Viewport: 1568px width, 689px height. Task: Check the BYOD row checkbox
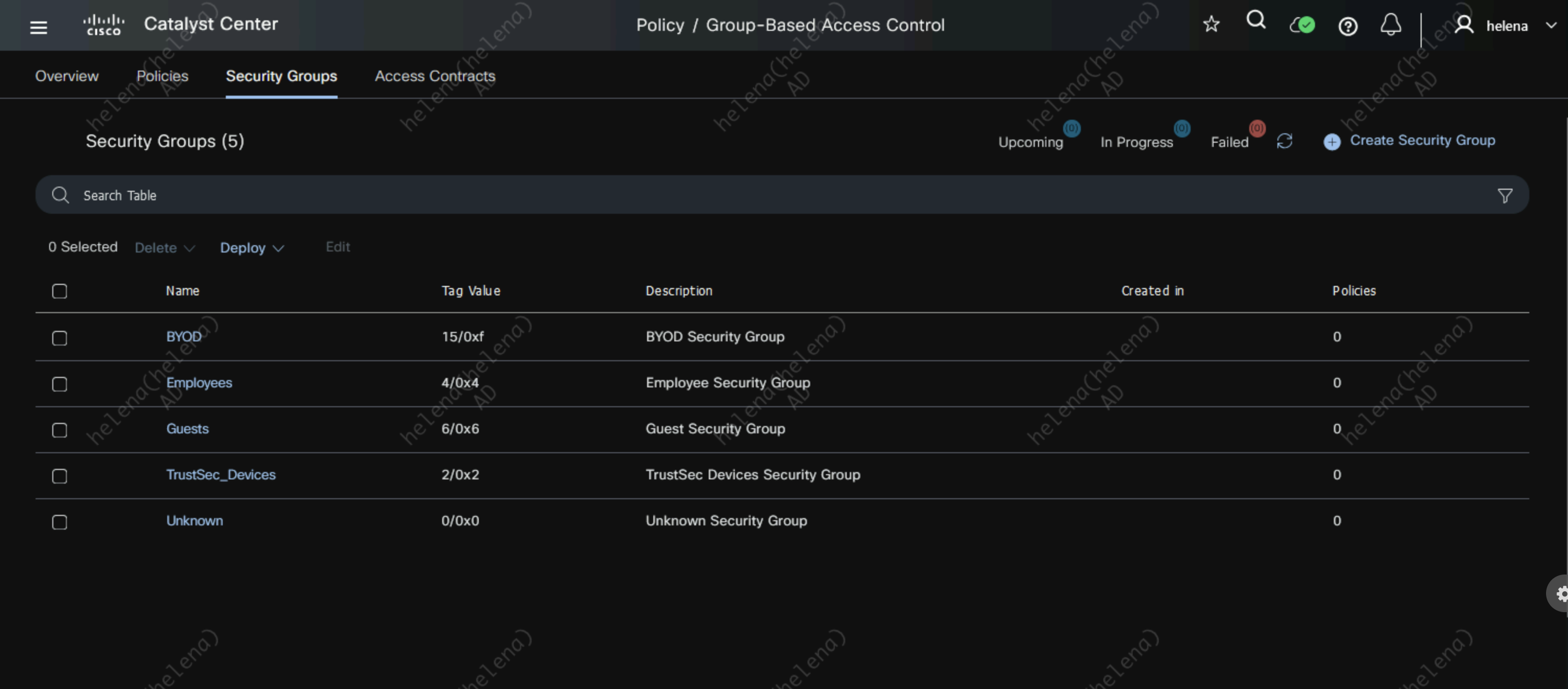(x=60, y=338)
